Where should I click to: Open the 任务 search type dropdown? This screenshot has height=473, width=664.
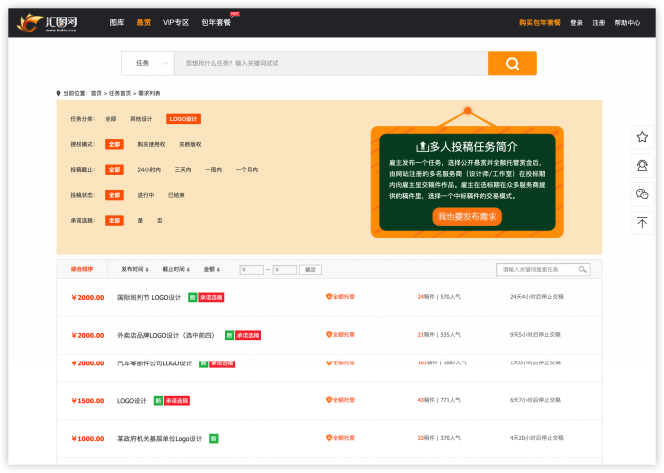148,64
